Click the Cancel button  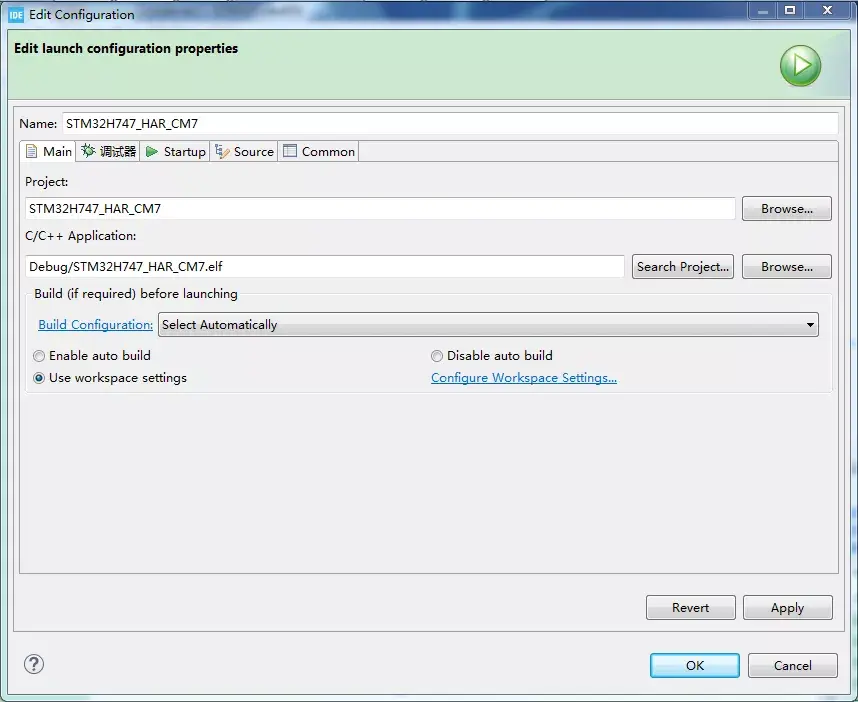point(792,666)
